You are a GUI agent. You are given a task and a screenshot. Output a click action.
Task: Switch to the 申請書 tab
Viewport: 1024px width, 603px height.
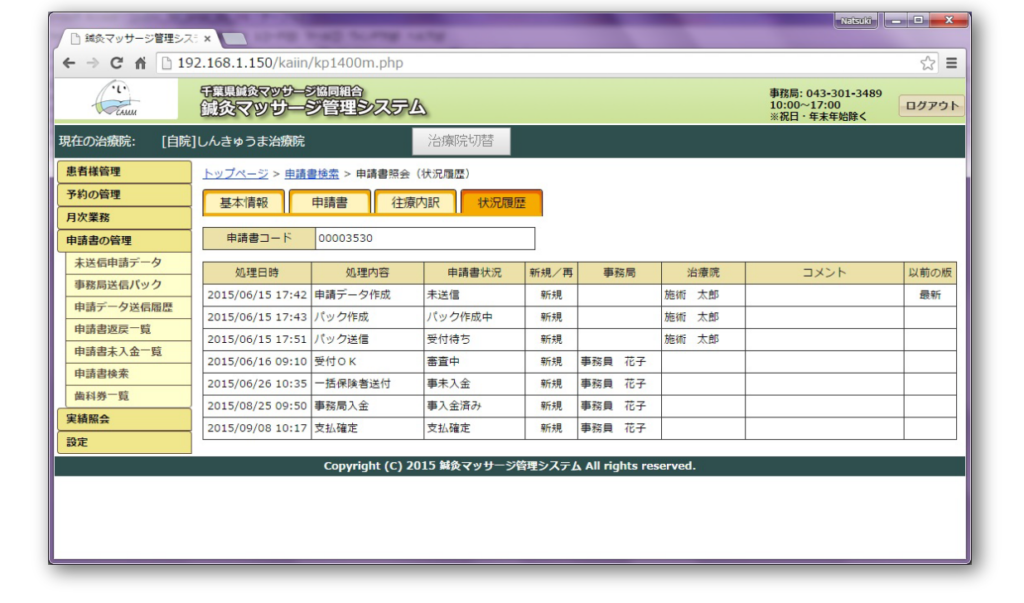tap(330, 203)
